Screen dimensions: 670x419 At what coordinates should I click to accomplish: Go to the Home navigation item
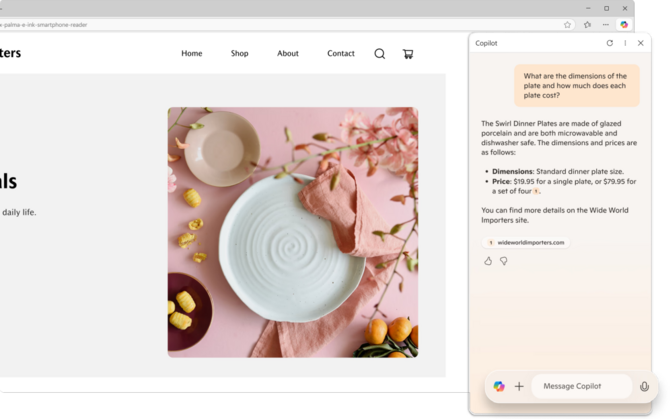click(x=191, y=54)
